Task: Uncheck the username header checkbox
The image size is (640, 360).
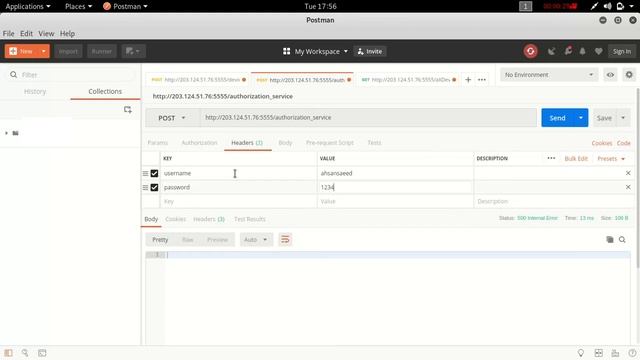Action: tap(154, 173)
